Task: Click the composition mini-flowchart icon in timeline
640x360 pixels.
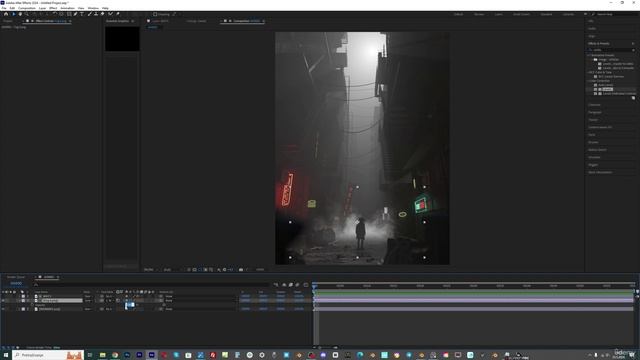Action: 276,284
